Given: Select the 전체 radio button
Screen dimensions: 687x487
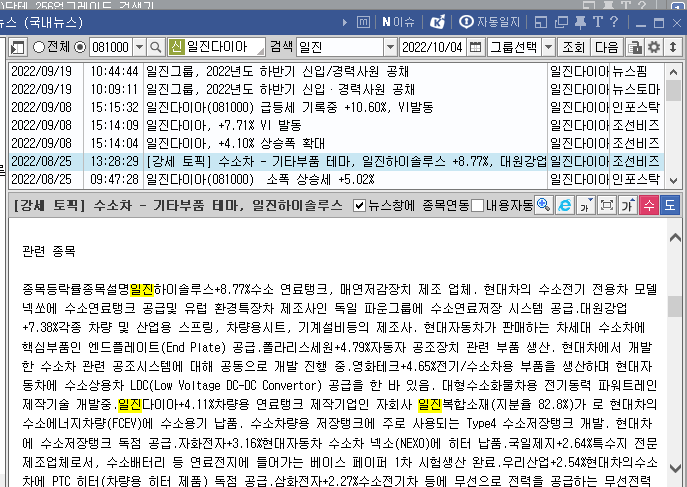Looking at the screenshot, I should pos(39,47).
